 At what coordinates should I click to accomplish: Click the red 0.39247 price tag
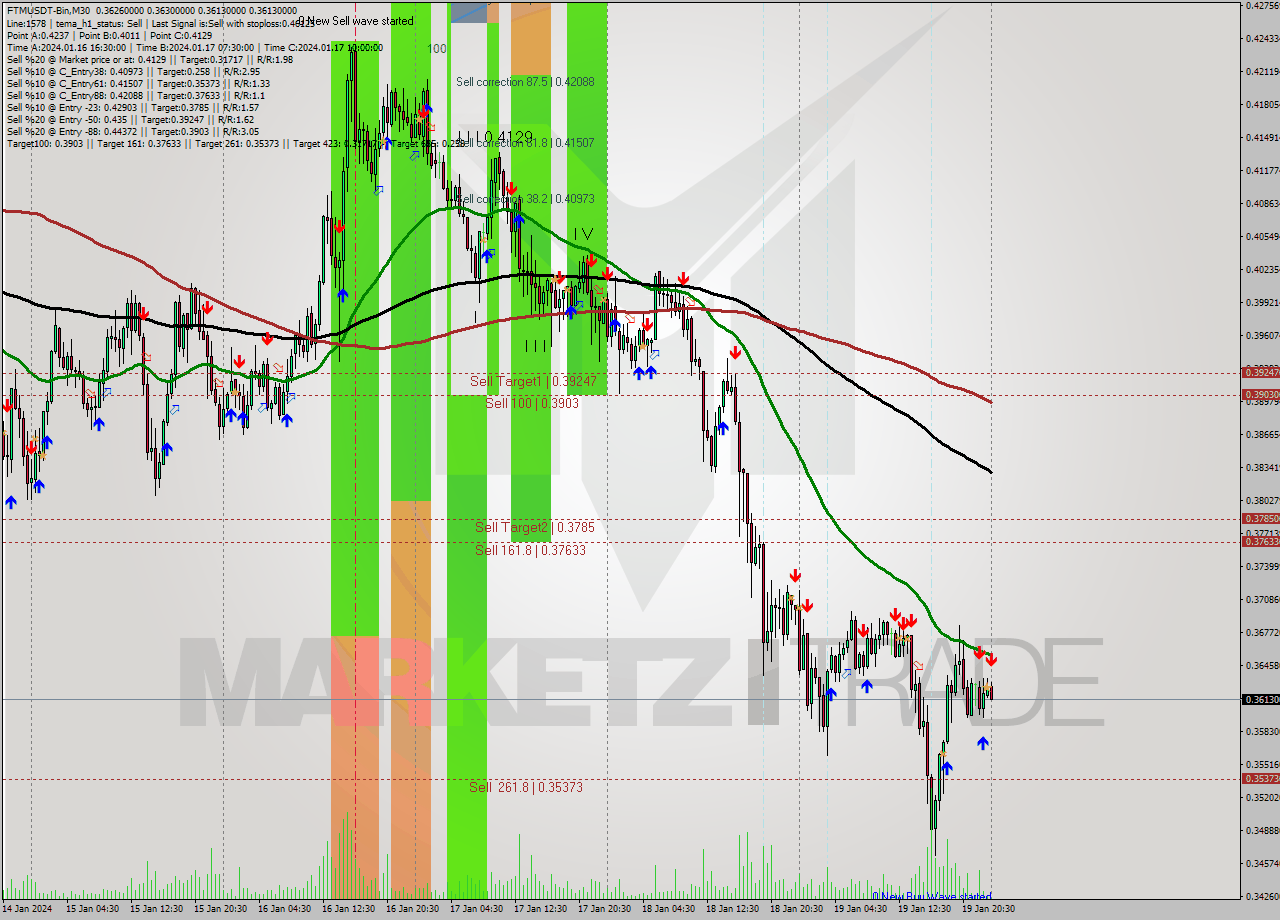coord(1260,372)
